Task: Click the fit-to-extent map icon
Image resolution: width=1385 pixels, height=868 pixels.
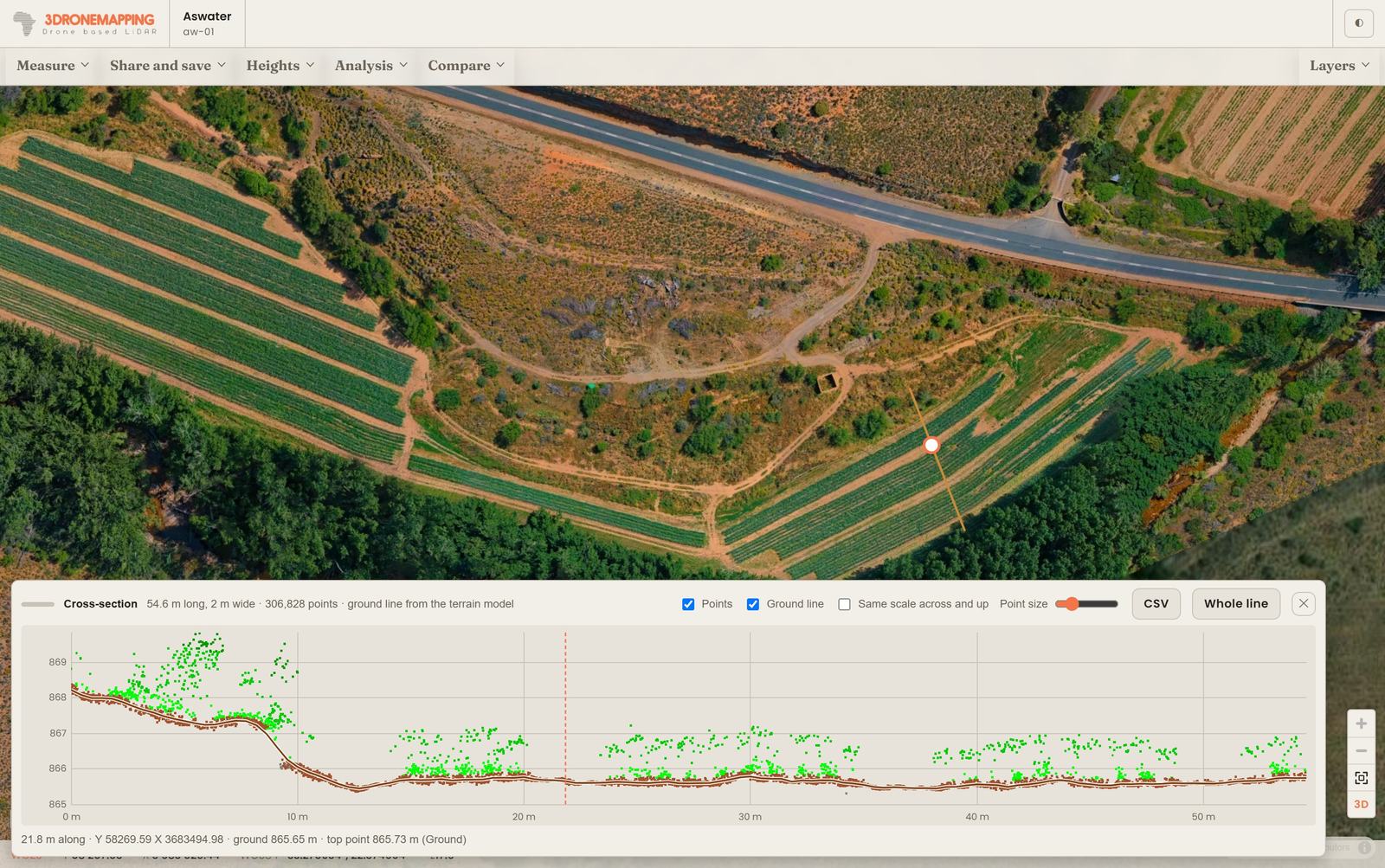Action: 1361,778
